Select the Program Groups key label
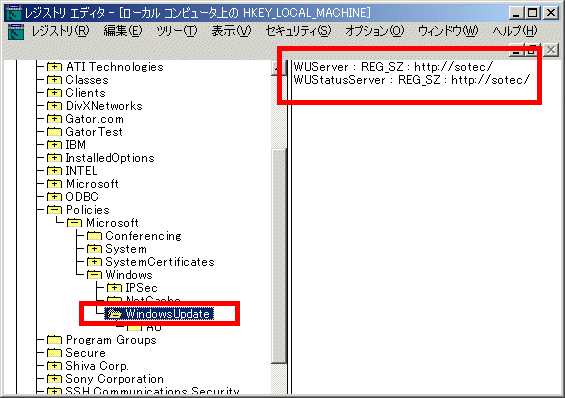This screenshot has width=565, height=398. 111,340
